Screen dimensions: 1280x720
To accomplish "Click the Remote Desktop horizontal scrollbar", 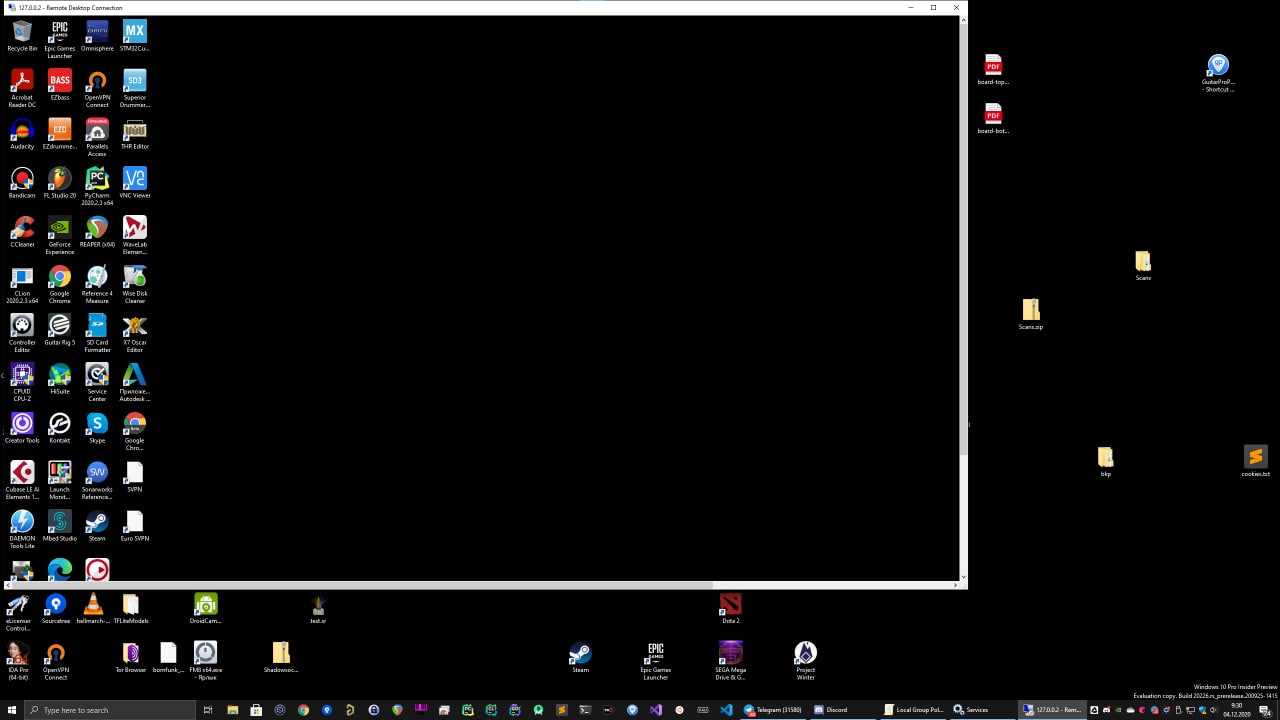I will pyautogui.click(x=362, y=584).
